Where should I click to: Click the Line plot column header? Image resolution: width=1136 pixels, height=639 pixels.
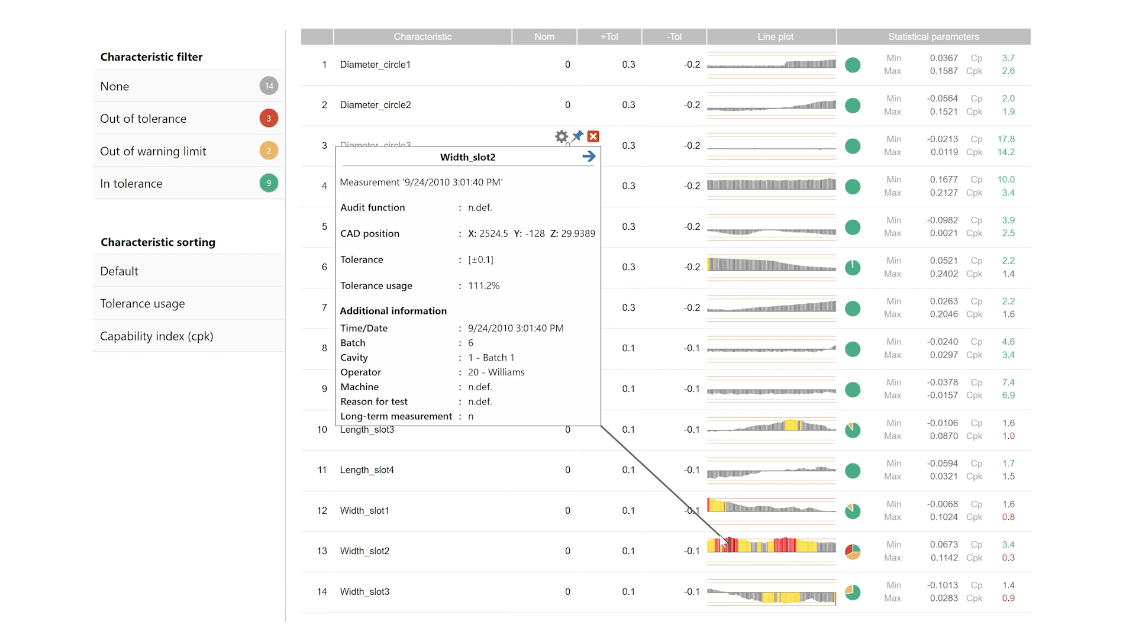[771, 37]
